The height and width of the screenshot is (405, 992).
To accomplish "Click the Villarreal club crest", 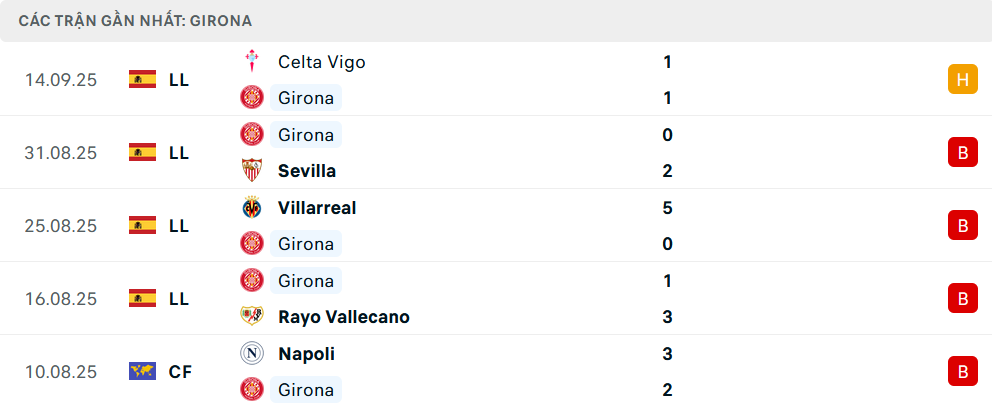I will coord(251,208).
